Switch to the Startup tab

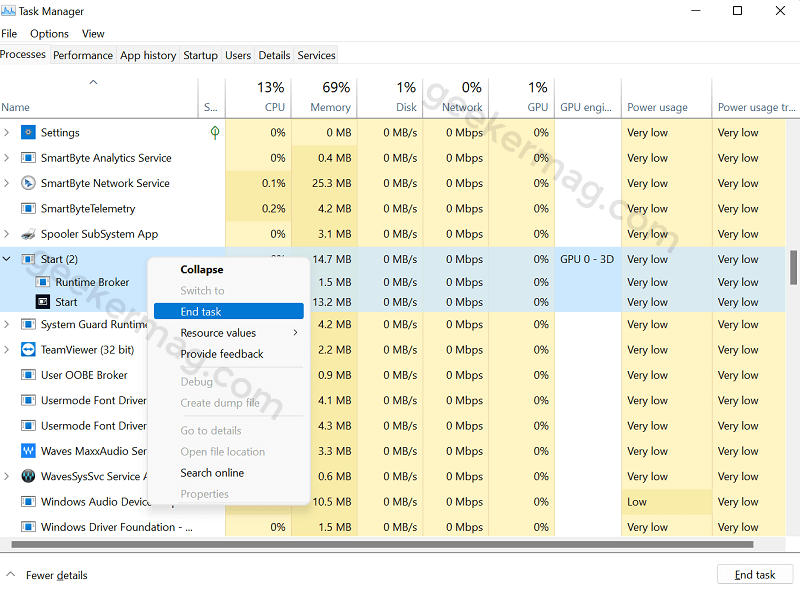coord(201,55)
